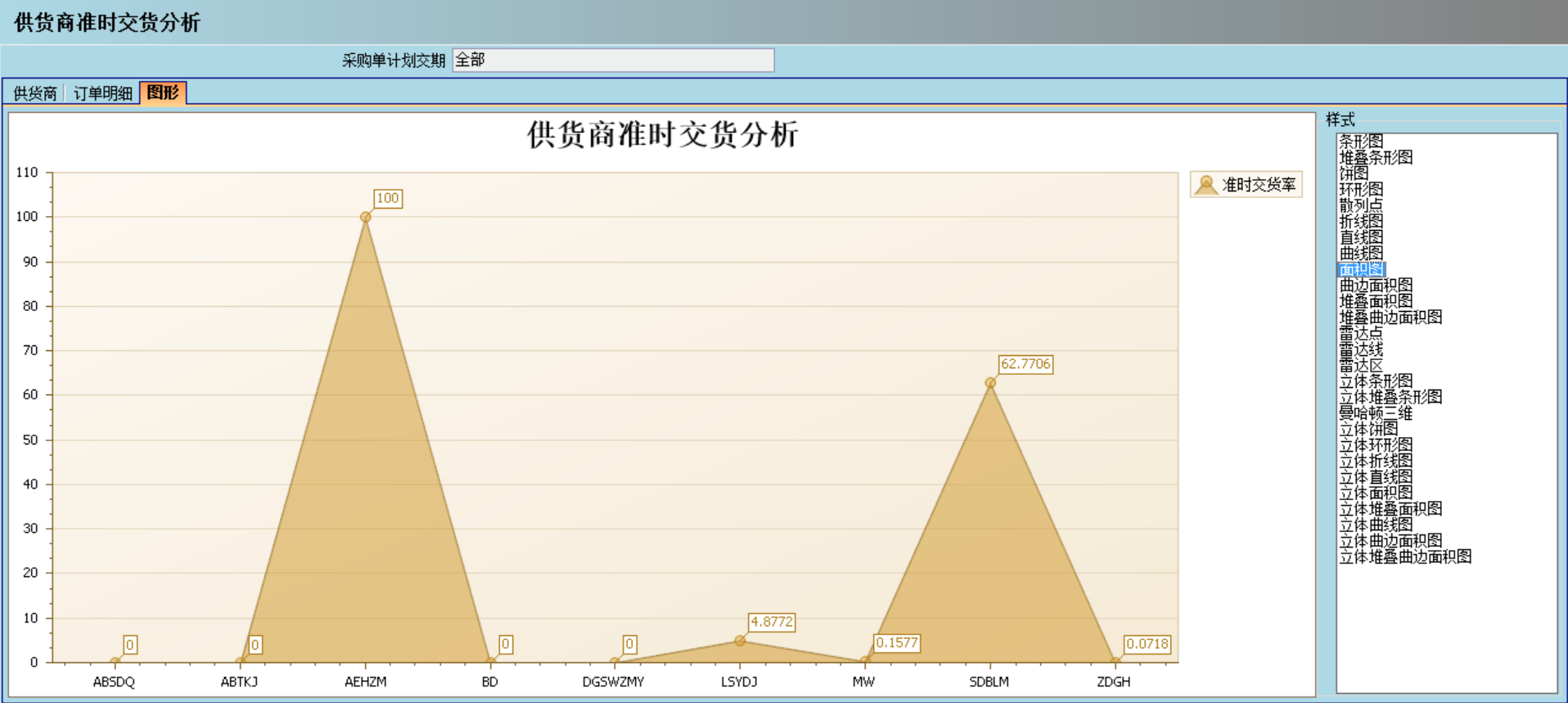Click the ZDGH axis label
Screen dimensions: 1568x703
1114,682
